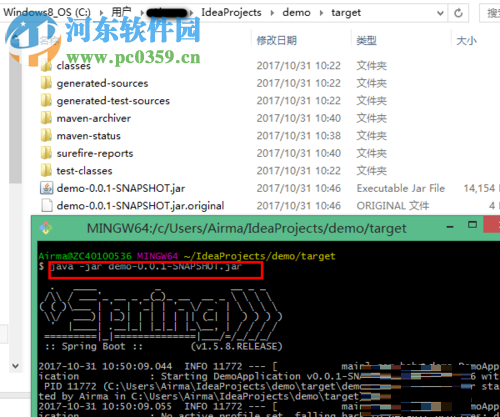
Task: Sort files by 修改日期 column
Action: (277, 41)
